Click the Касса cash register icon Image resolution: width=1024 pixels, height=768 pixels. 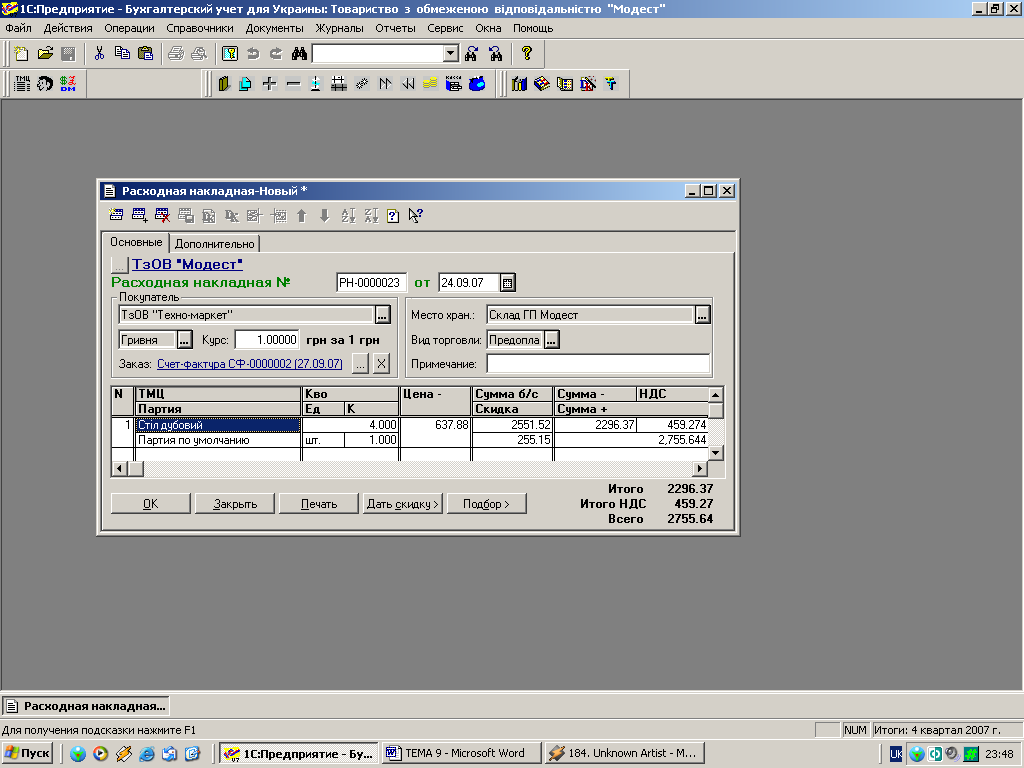coord(453,84)
